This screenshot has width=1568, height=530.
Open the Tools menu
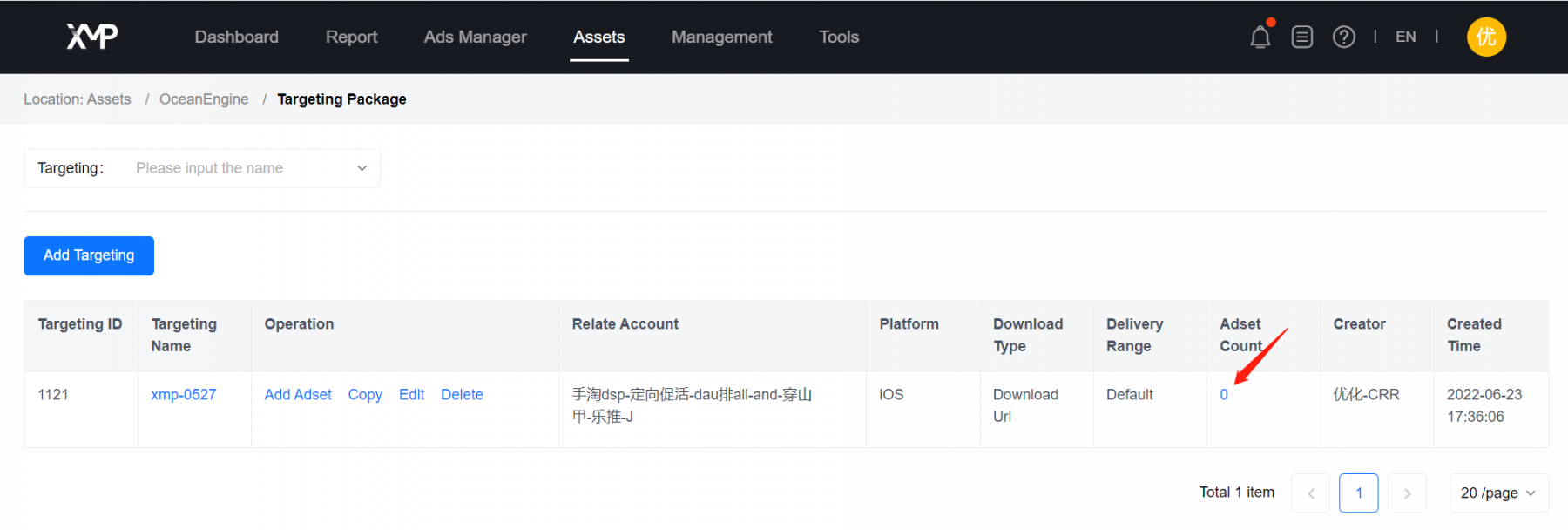point(839,37)
